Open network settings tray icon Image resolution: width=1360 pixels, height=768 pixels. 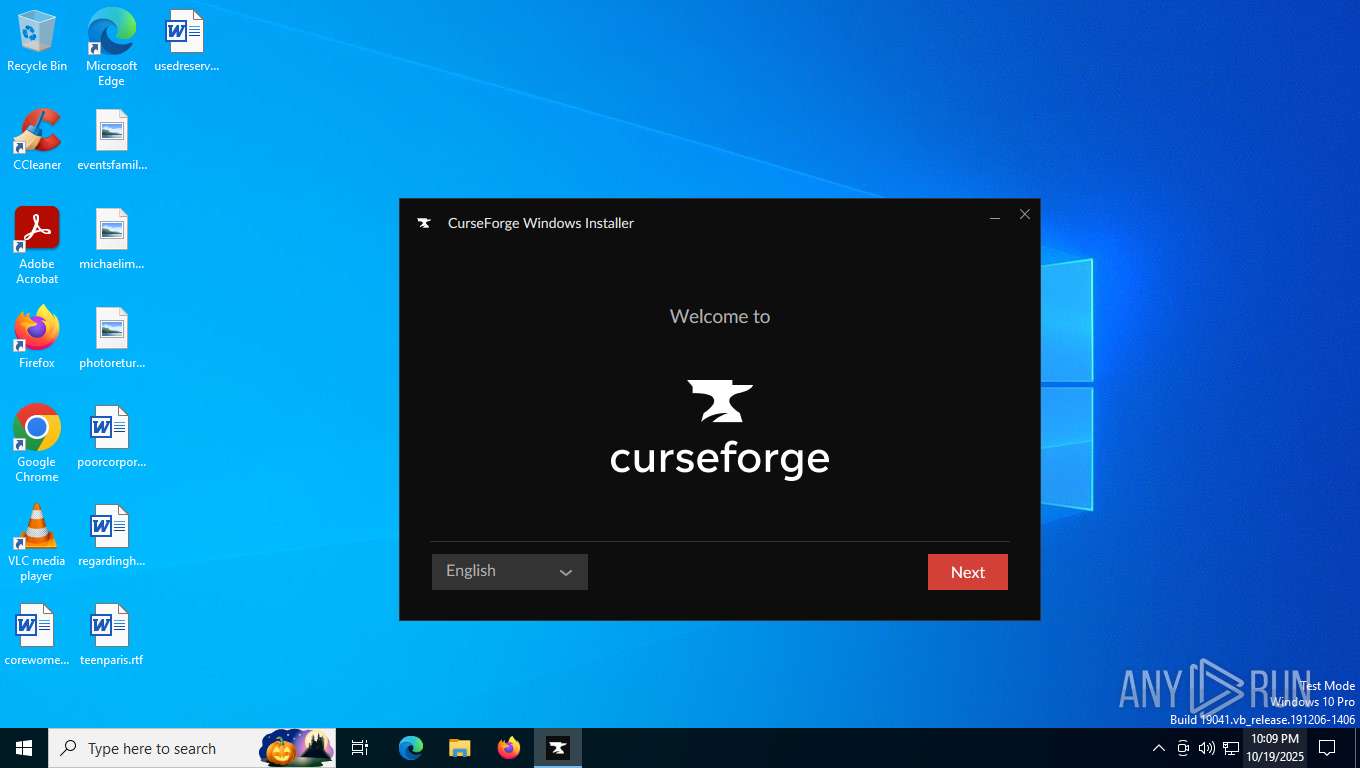(1231, 748)
